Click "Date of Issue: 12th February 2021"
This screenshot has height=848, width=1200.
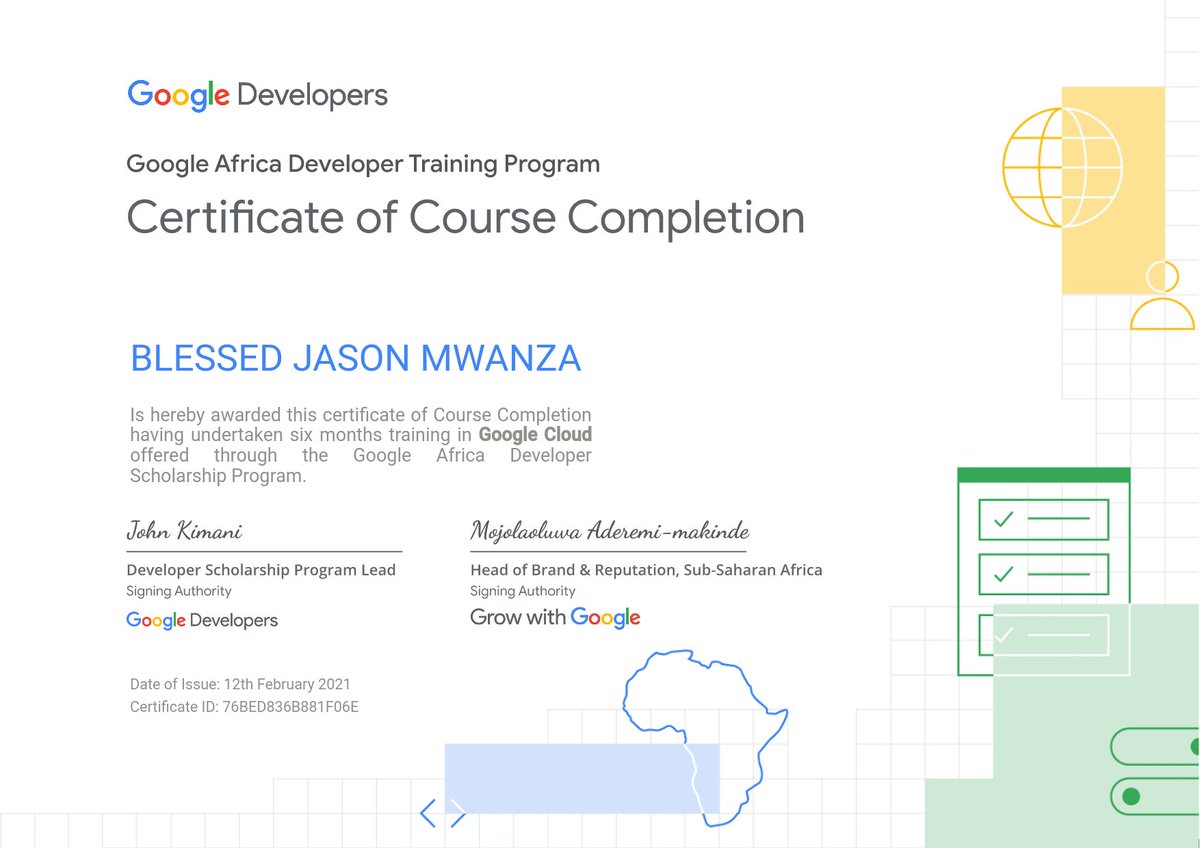tap(240, 685)
